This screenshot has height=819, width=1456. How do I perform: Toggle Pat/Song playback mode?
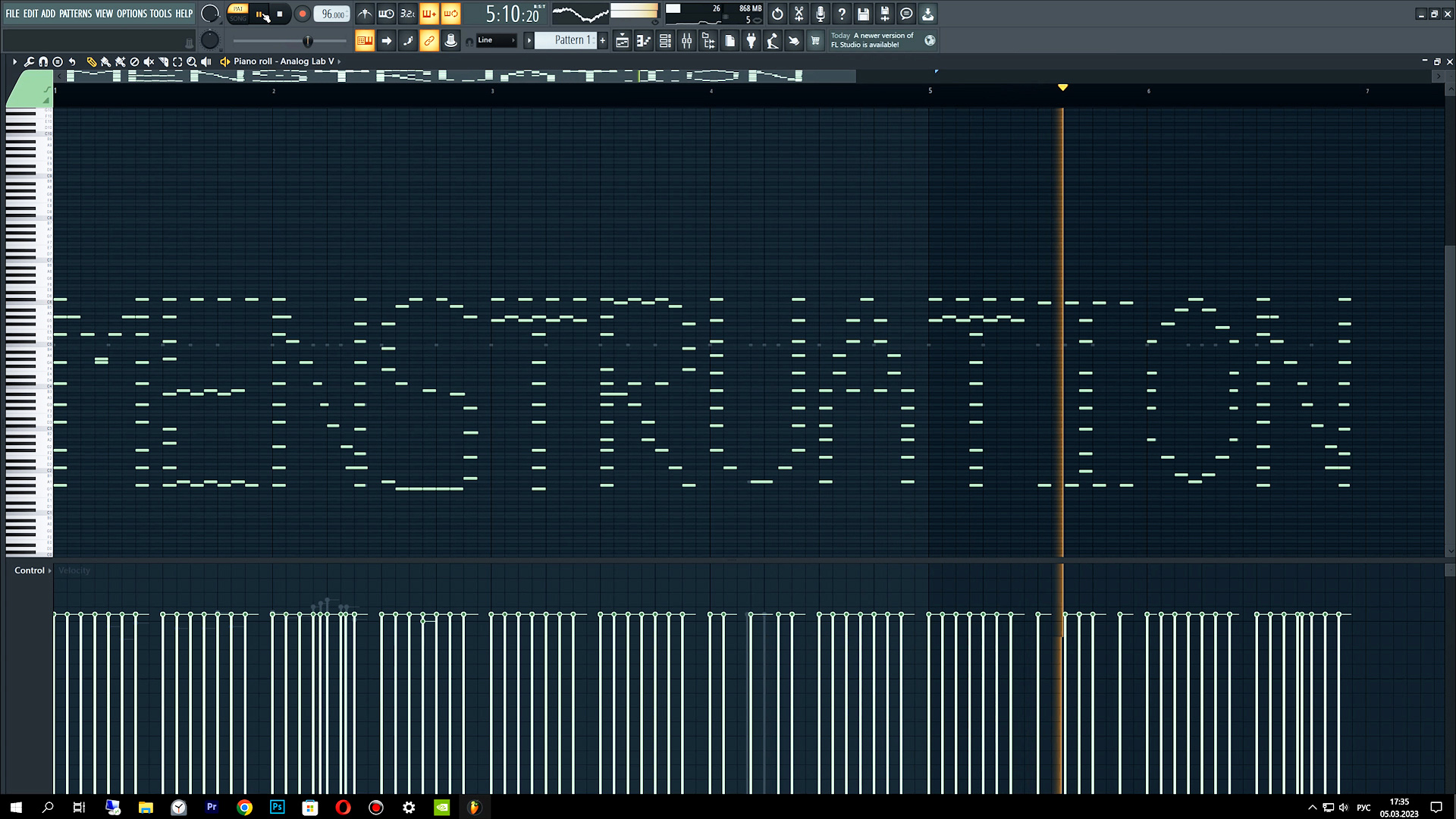click(238, 14)
